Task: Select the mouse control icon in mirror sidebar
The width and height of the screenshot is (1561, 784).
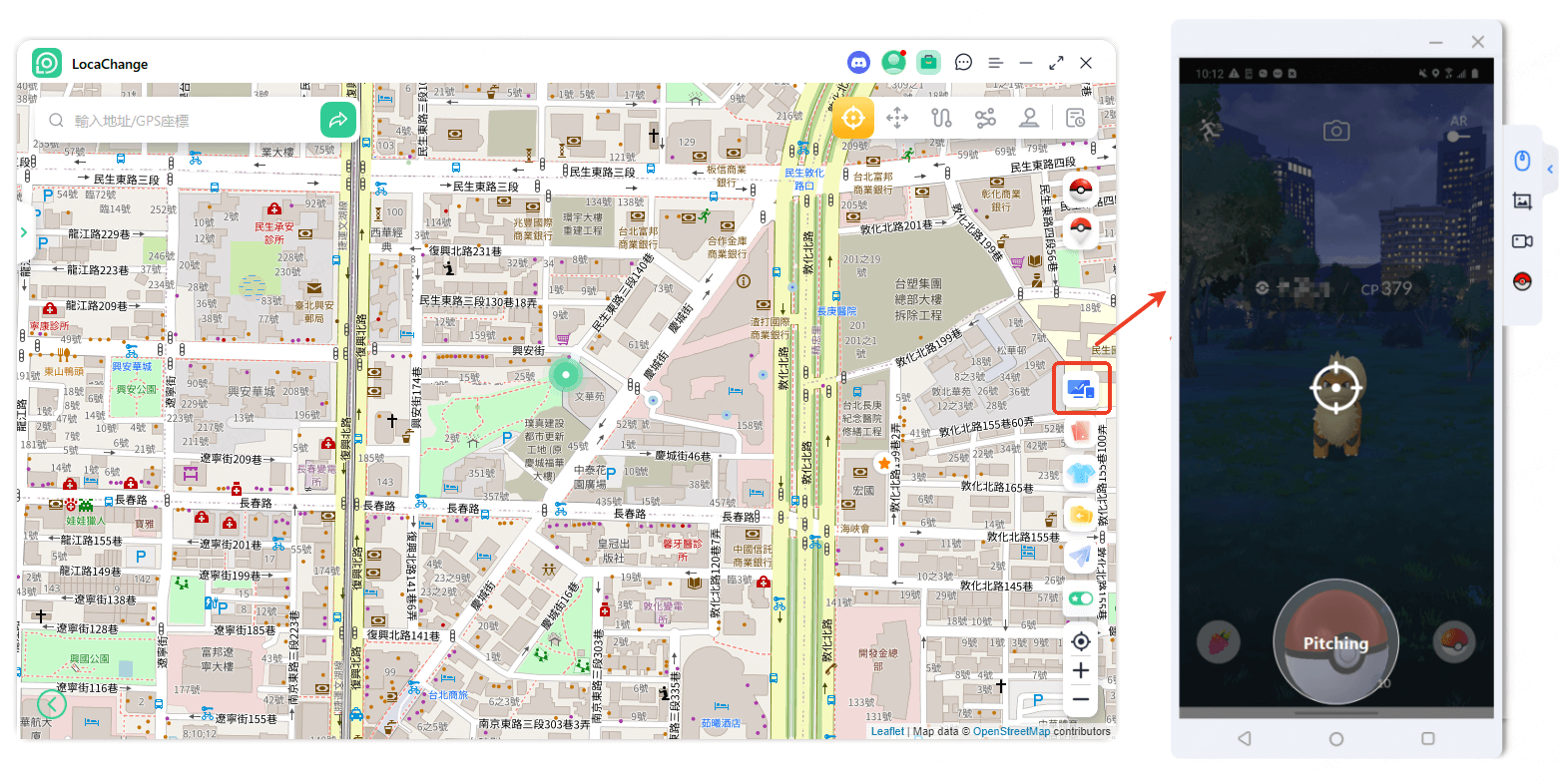Action: point(1522,161)
